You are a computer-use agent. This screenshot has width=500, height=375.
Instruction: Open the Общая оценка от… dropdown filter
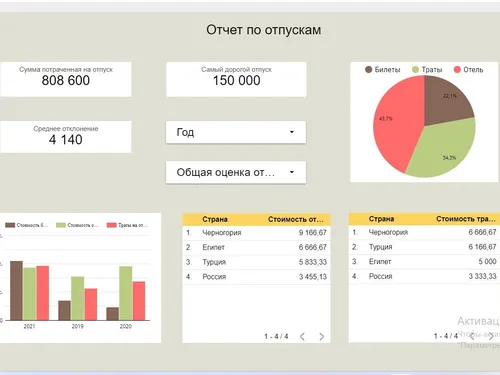236,172
